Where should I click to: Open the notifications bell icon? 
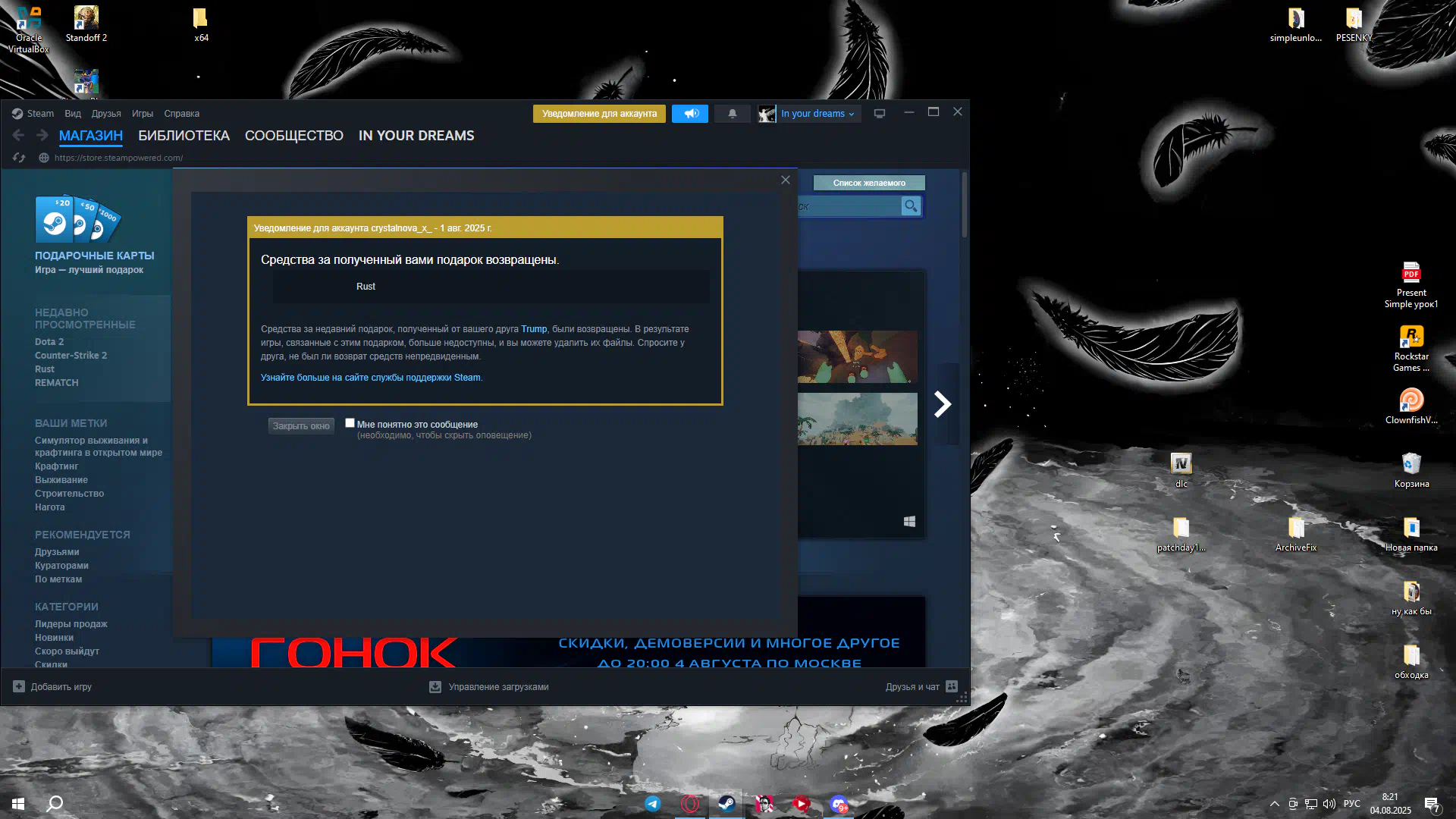[732, 114]
